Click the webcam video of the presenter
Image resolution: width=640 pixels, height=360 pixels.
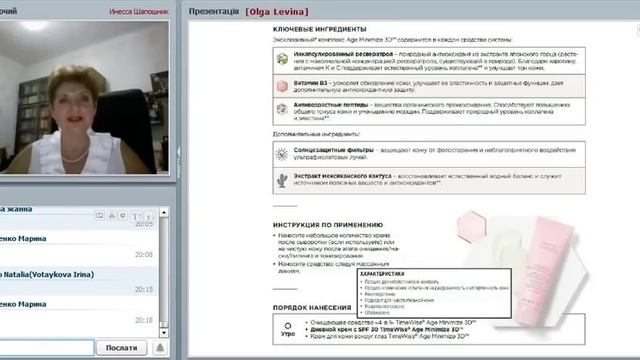84,98
